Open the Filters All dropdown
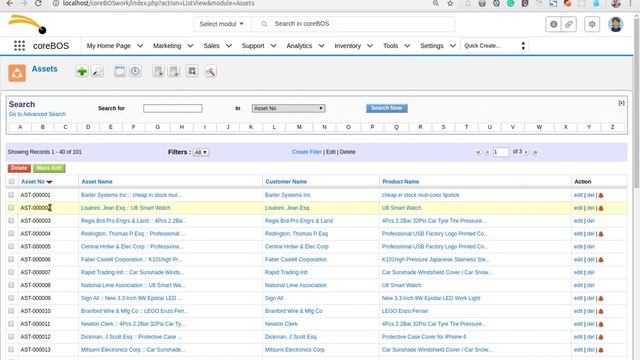Image resolution: width=640 pixels, height=360 pixels. click(x=200, y=152)
